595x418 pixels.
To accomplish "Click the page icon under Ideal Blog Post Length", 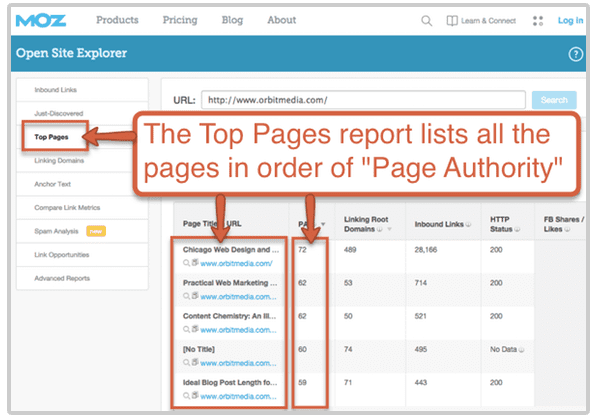I will (x=195, y=395).
